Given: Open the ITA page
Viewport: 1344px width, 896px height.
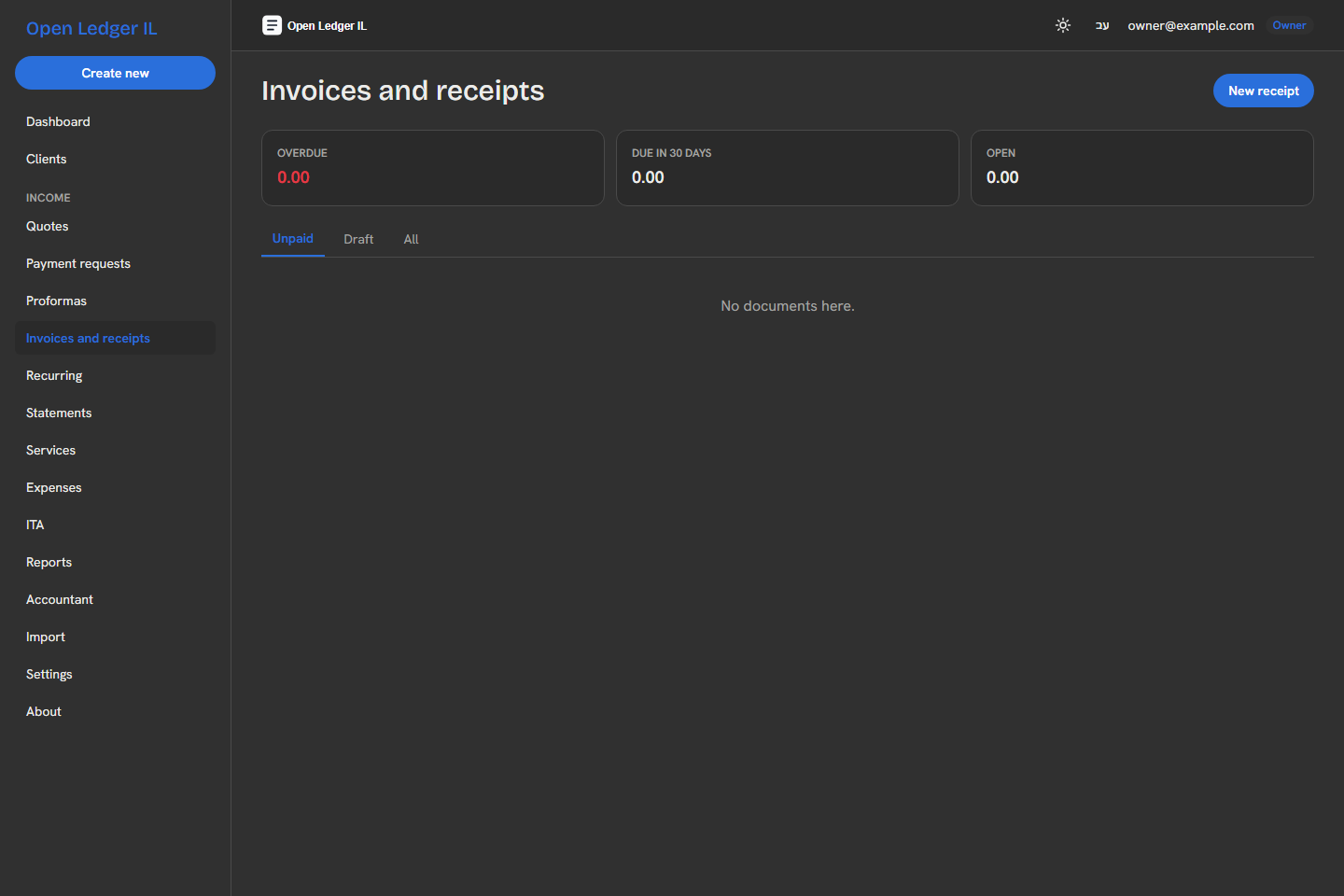Looking at the screenshot, I should tap(115, 525).
